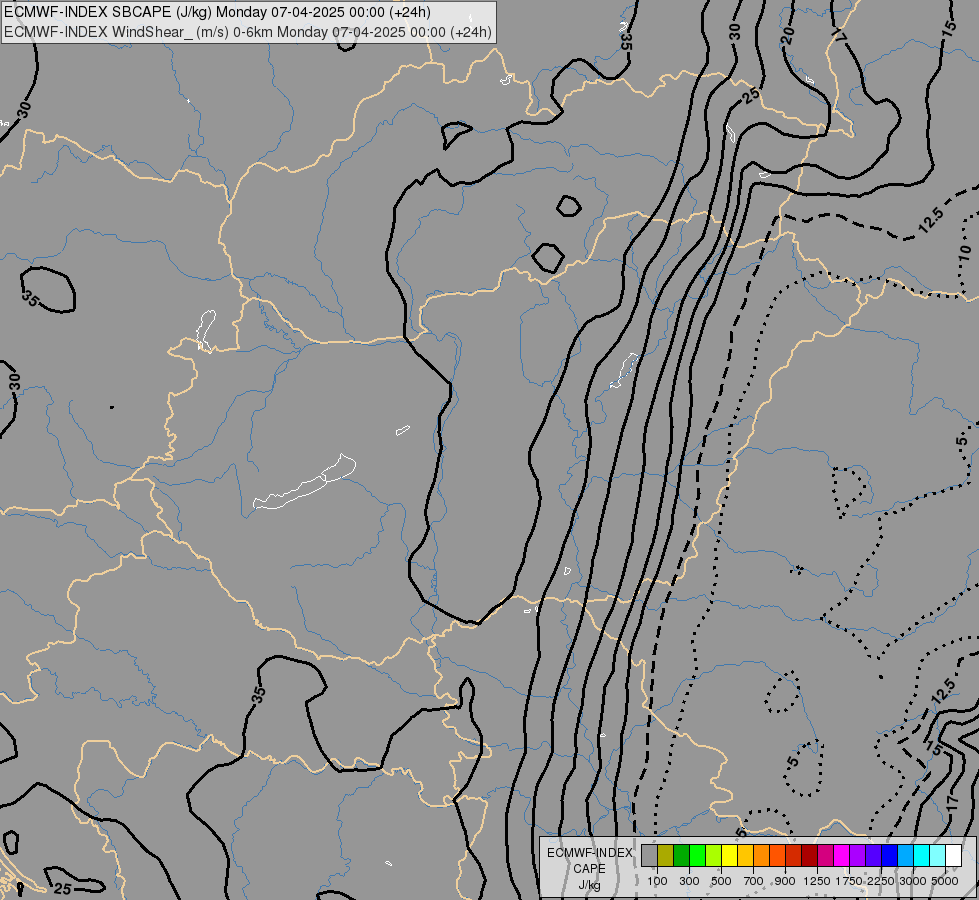This screenshot has width=979, height=900.
Task: Select the olive swatch in CAPE legend
Action: pos(666,855)
